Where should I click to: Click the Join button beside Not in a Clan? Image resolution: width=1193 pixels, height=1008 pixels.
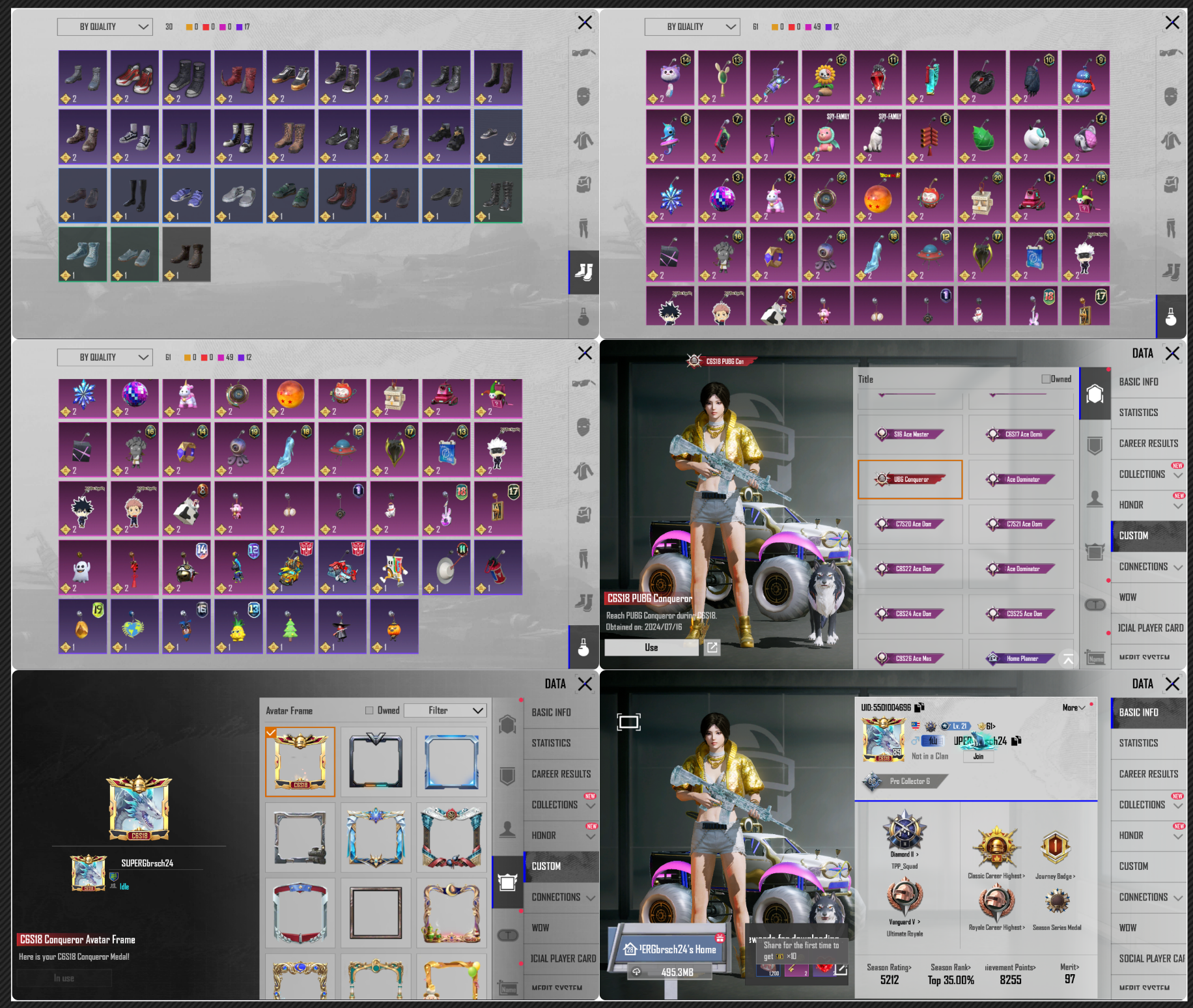(x=978, y=756)
